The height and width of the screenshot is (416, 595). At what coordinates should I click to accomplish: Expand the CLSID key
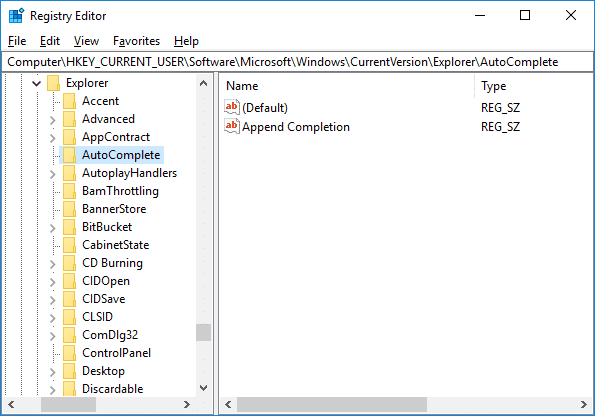[52, 318]
